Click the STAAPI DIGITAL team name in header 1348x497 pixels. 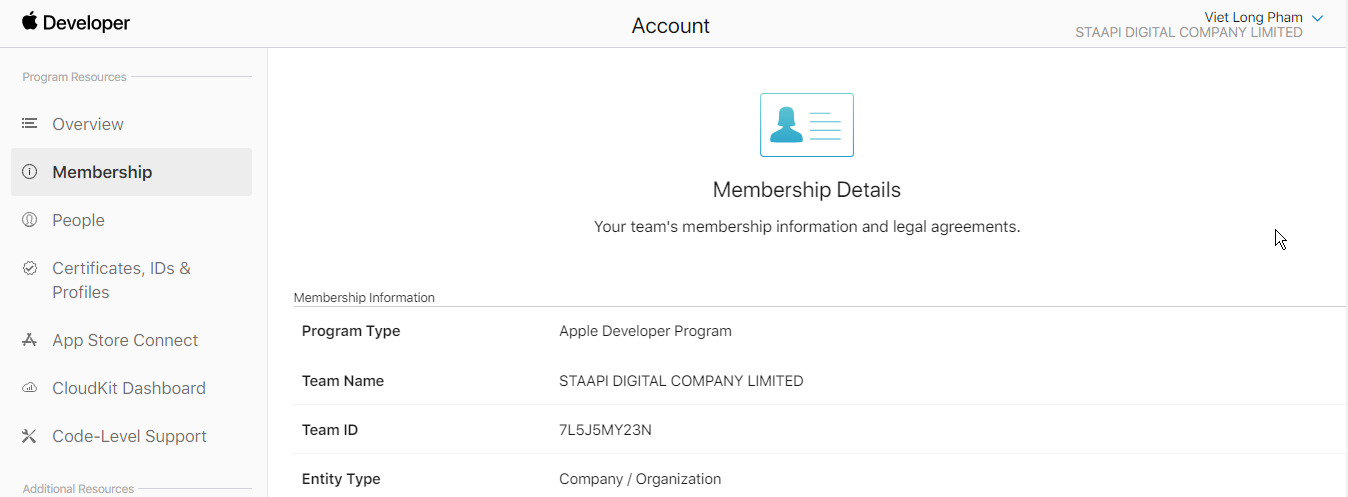(1188, 33)
